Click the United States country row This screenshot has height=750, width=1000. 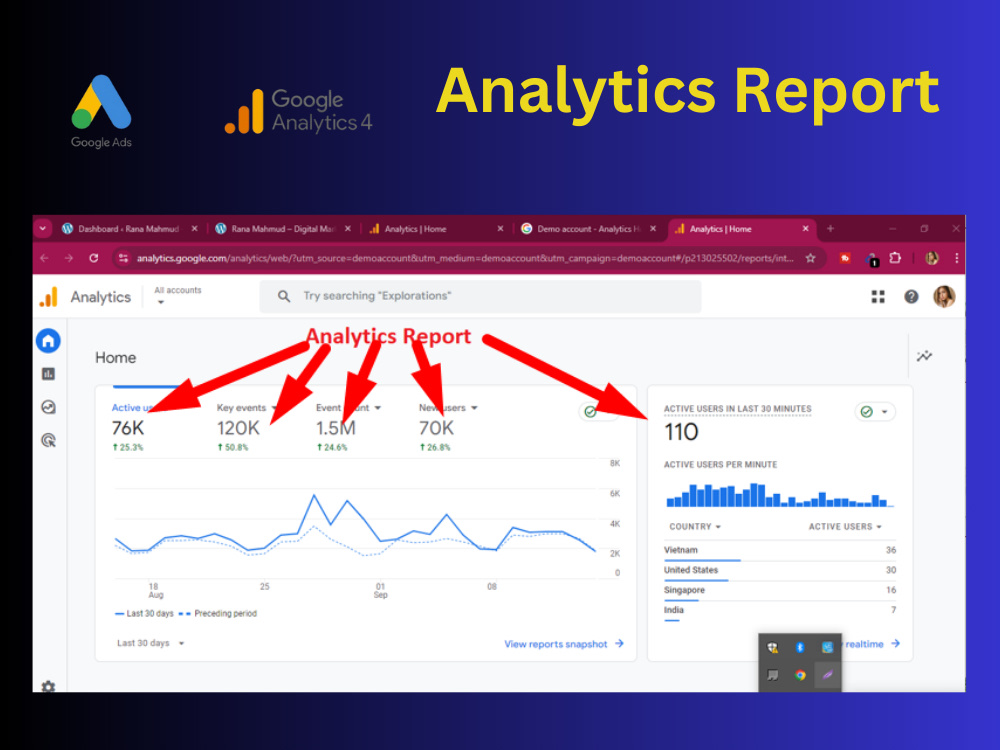[x=779, y=570]
